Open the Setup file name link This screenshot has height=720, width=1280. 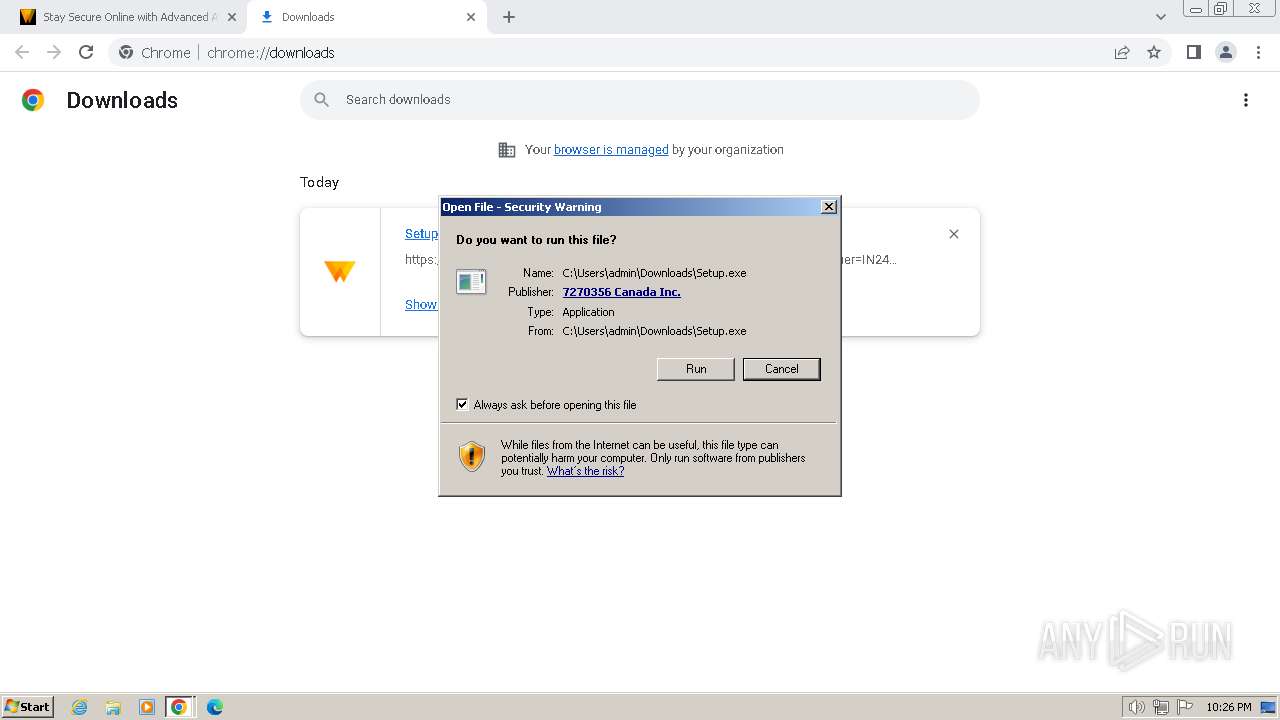(x=421, y=233)
